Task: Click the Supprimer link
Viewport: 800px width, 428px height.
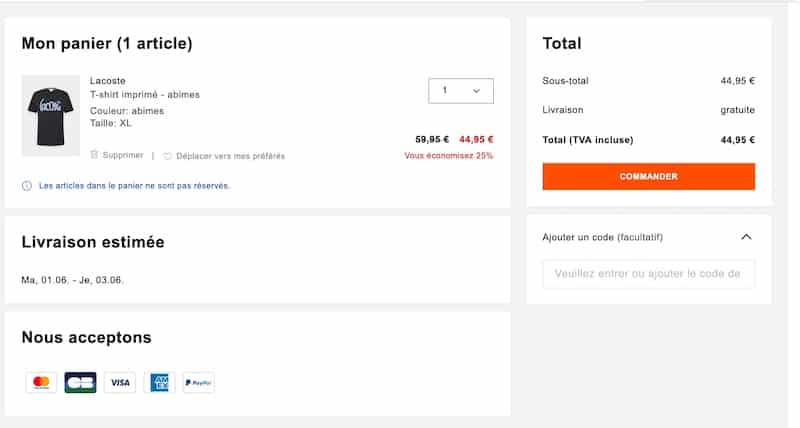Action: pyautogui.click(x=123, y=155)
